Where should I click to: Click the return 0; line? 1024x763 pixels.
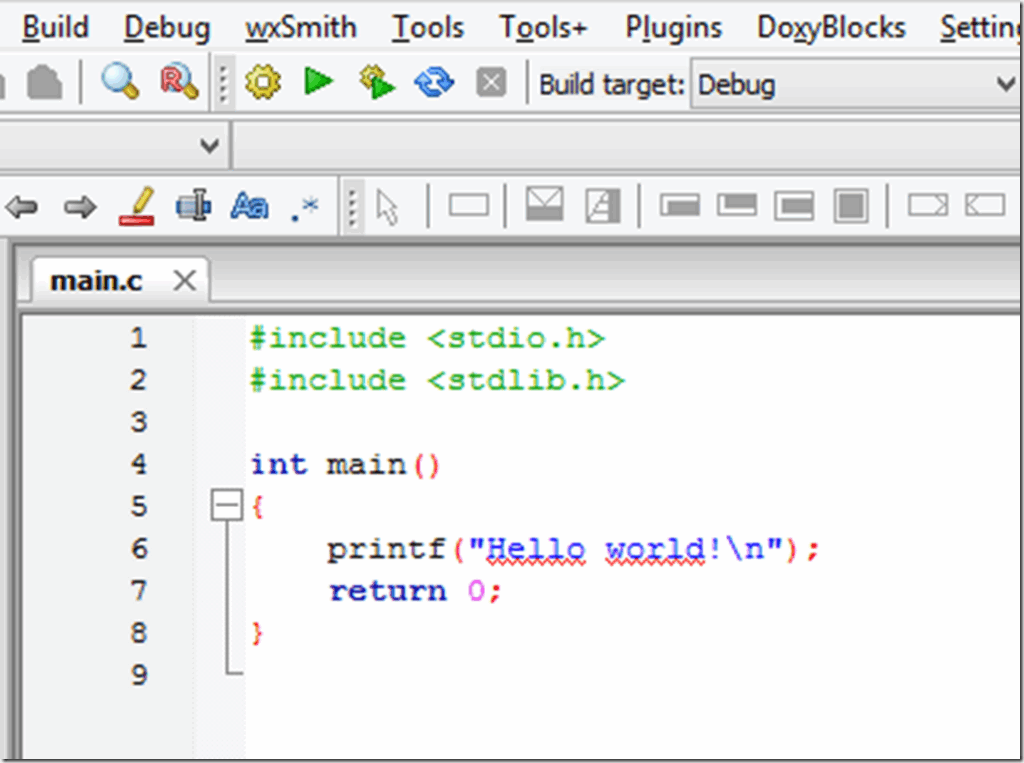[415, 591]
